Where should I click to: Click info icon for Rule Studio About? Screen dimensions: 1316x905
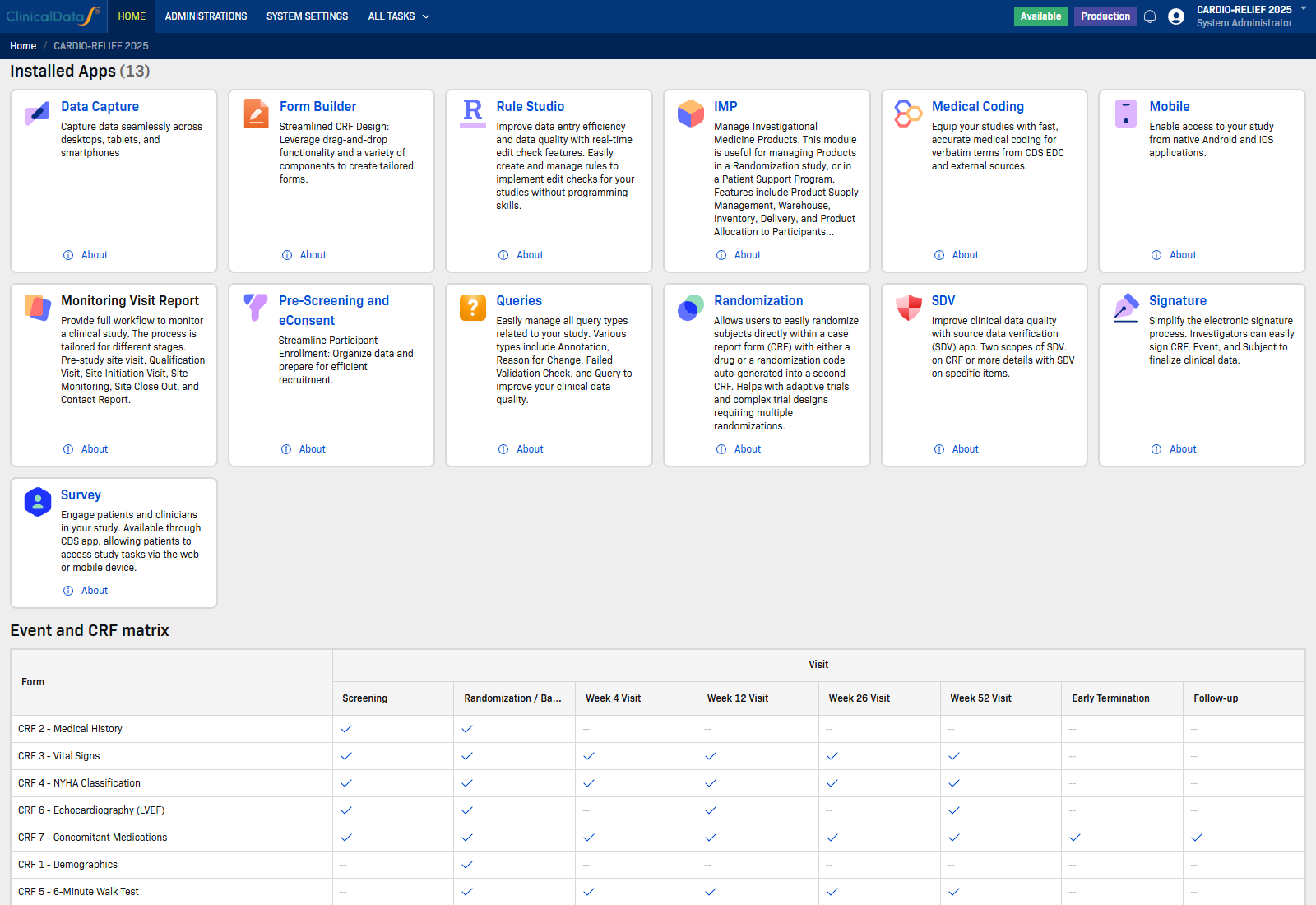[503, 255]
